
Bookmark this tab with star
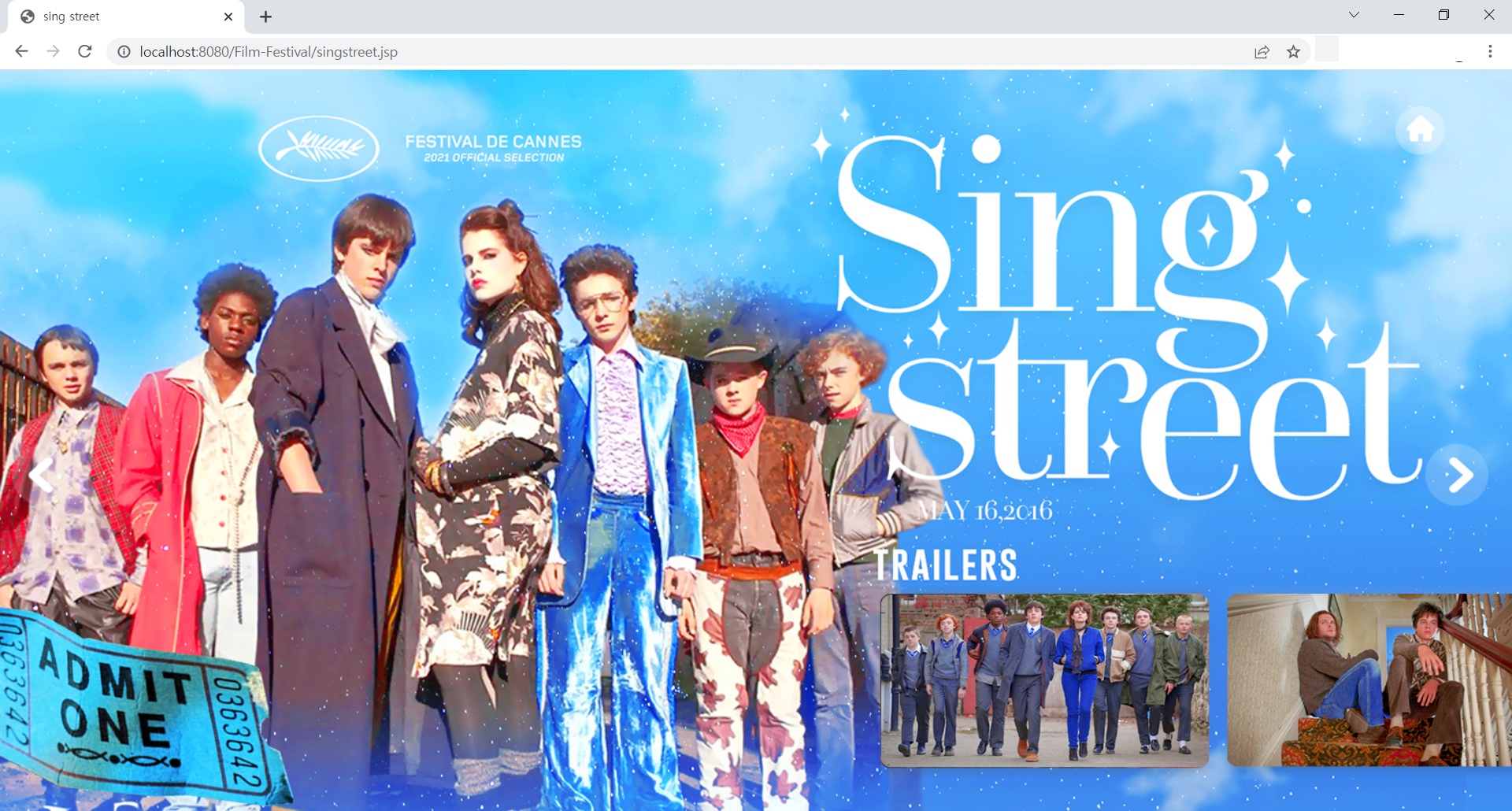coord(1293,52)
